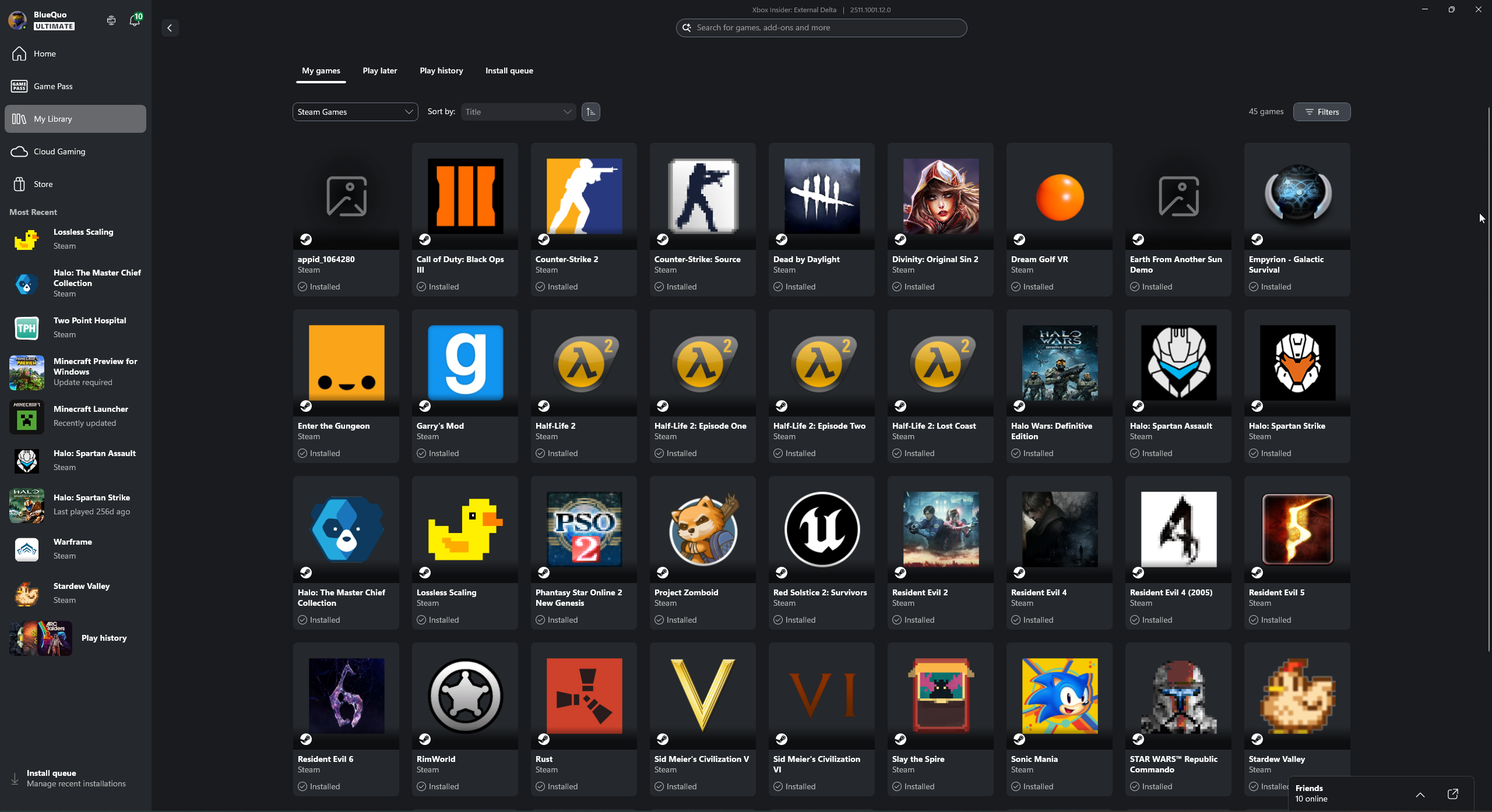Click Manage recent installations
The width and height of the screenshot is (1492, 812).
point(75,783)
